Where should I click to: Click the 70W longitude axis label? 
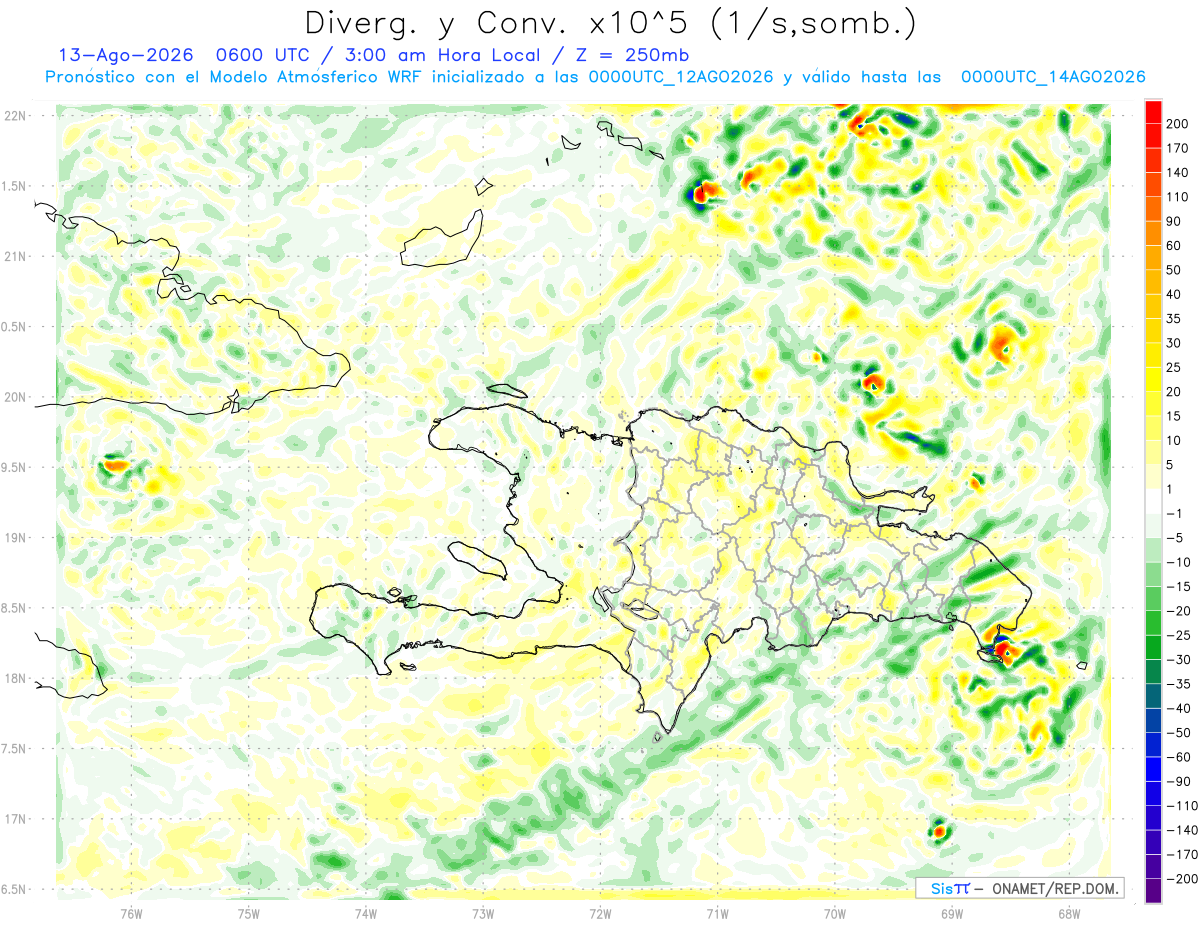tap(834, 912)
